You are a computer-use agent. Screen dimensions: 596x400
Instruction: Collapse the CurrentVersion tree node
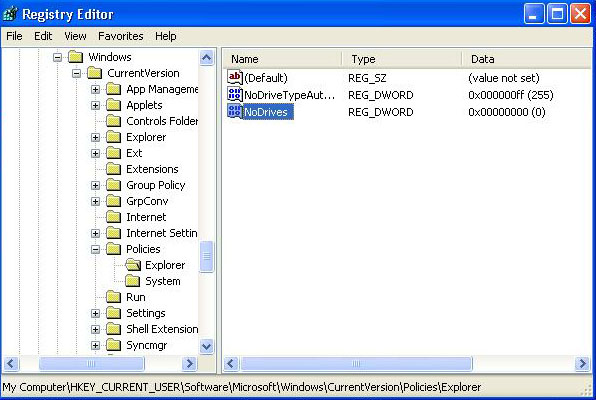pyautogui.click(x=76, y=73)
